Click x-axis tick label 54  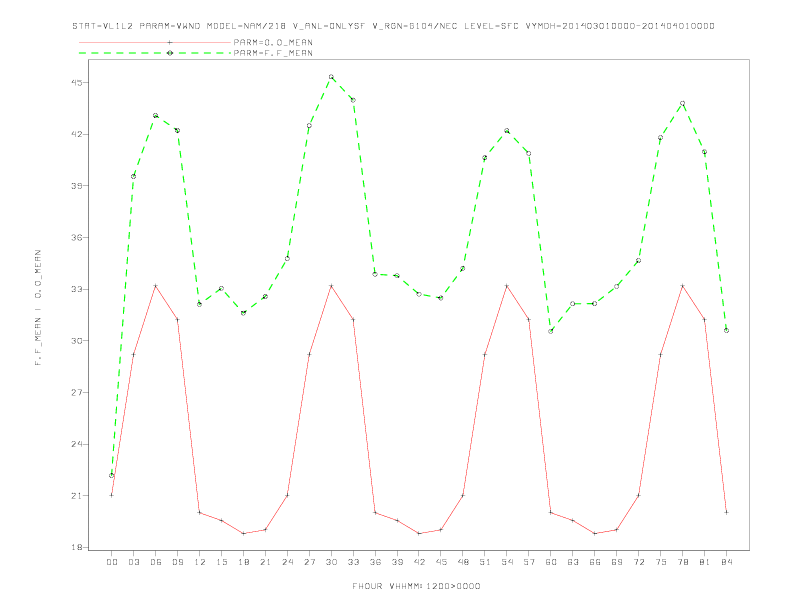point(507,562)
